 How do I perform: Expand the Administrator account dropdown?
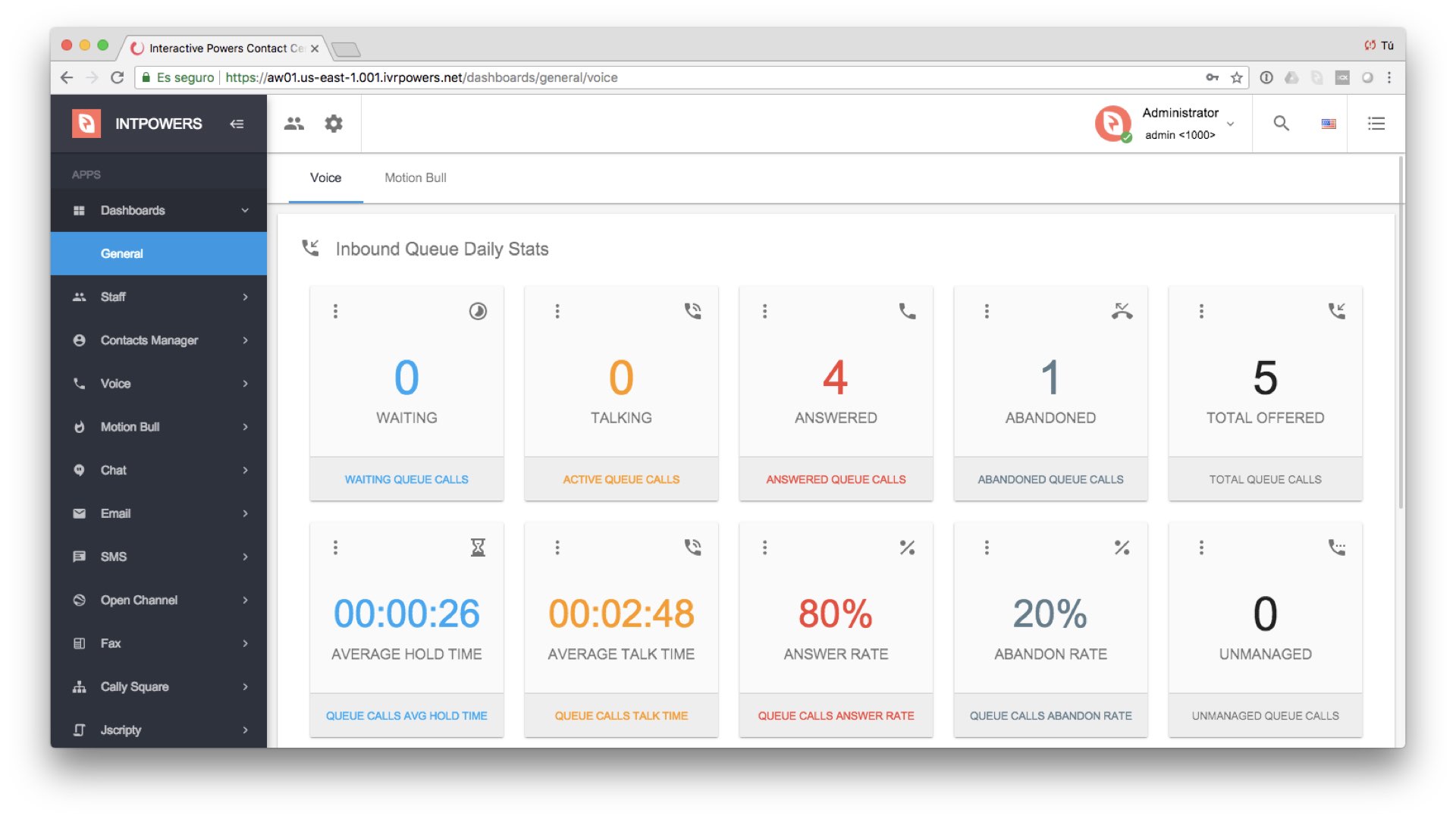click(1230, 124)
